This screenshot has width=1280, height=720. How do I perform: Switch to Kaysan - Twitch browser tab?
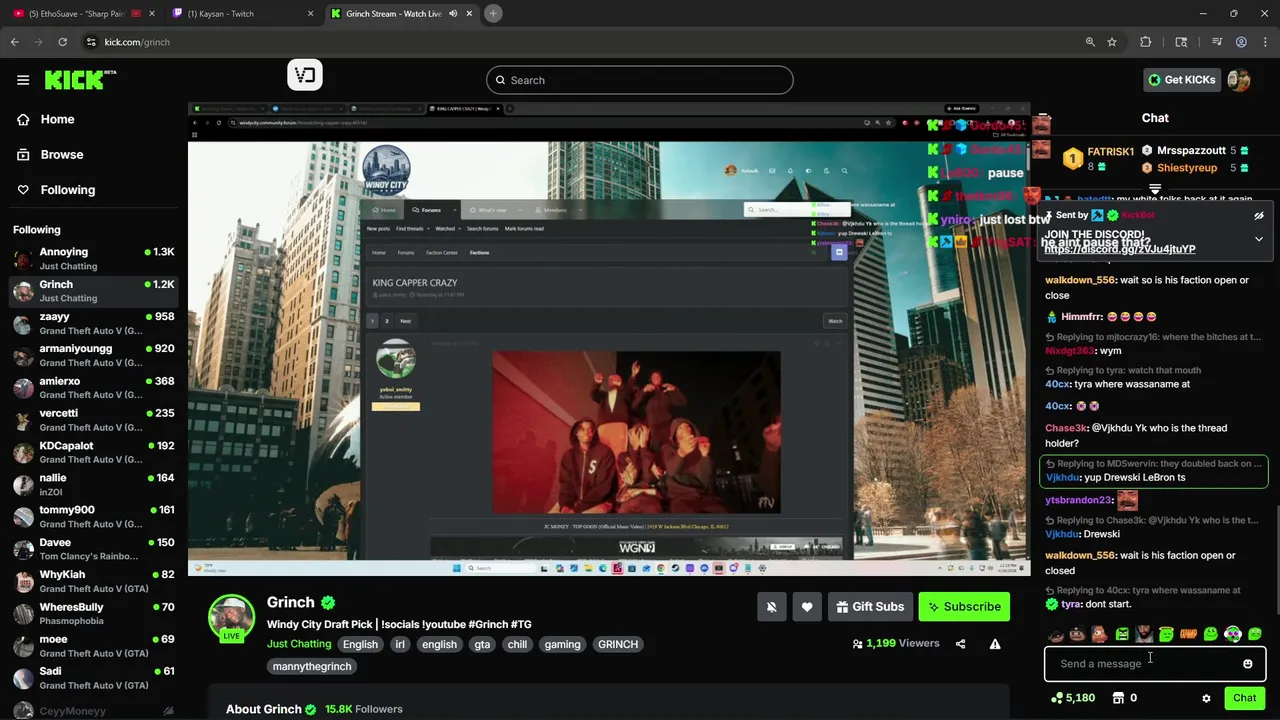pyautogui.click(x=242, y=13)
